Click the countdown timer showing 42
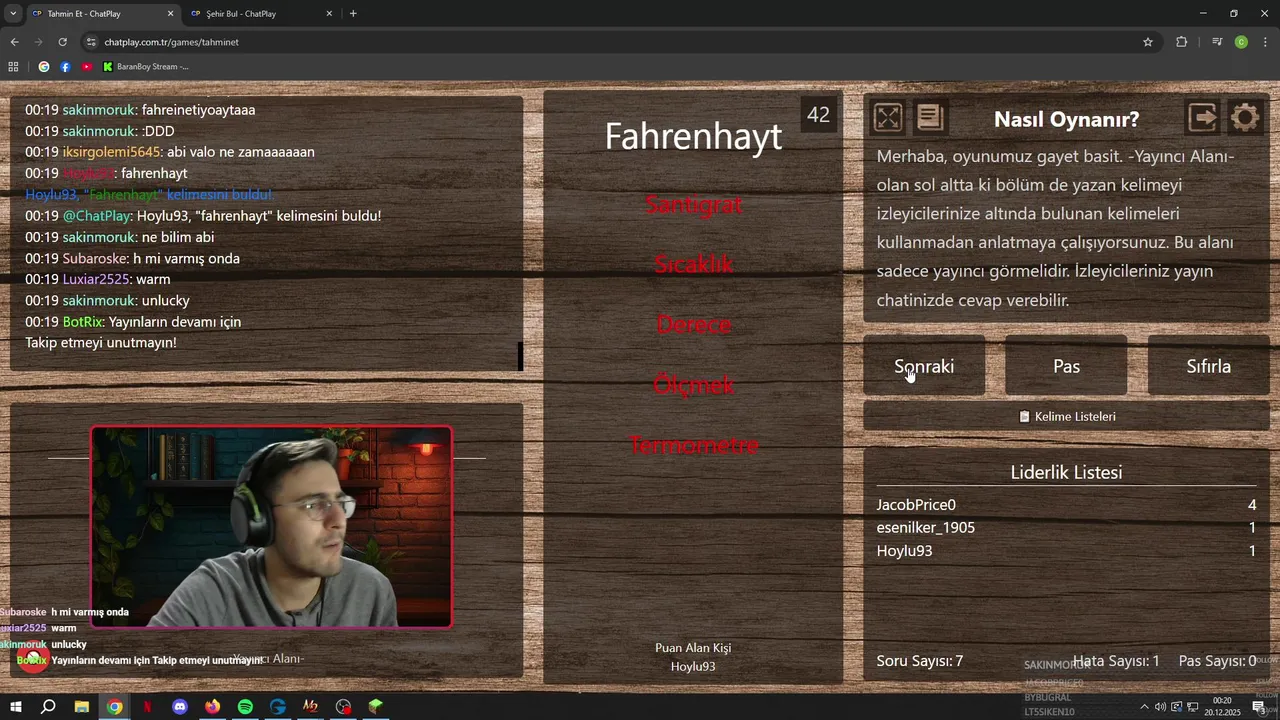Screen dimensions: 1280x720 click(x=818, y=115)
